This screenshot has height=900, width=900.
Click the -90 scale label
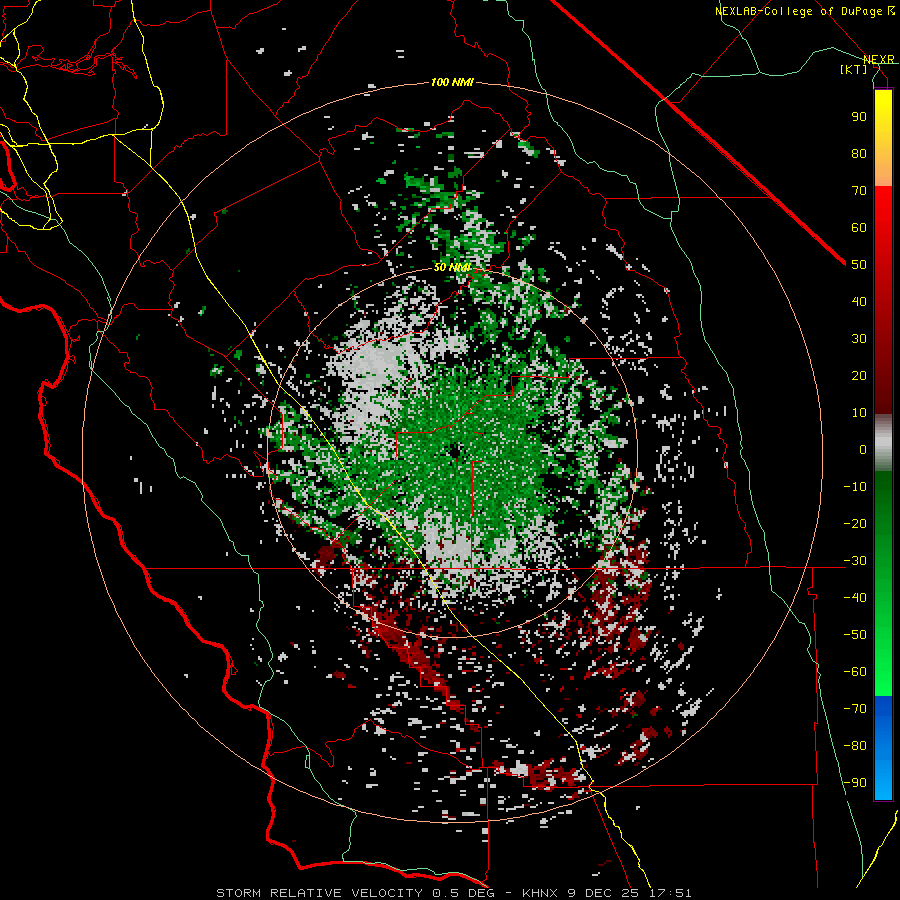pos(855,782)
